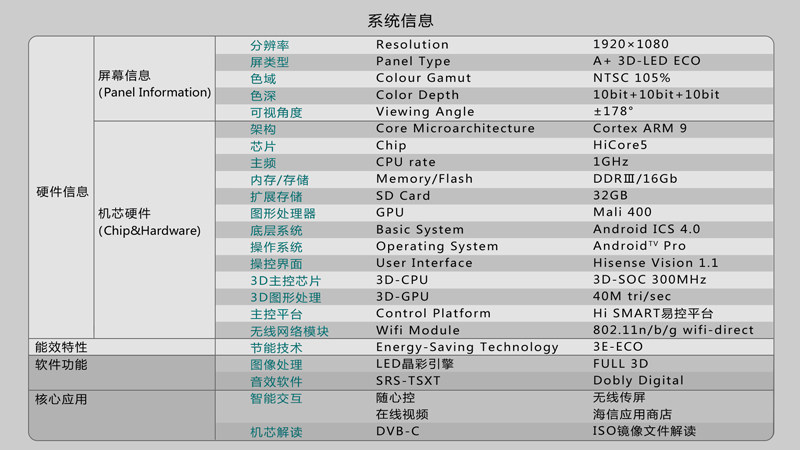Image resolution: width=800 pixels, height=450 pixels.
Task: Click the 802.11n/b/g wifi-direct value
Action: pyautogui.click(x=673, y=330)
